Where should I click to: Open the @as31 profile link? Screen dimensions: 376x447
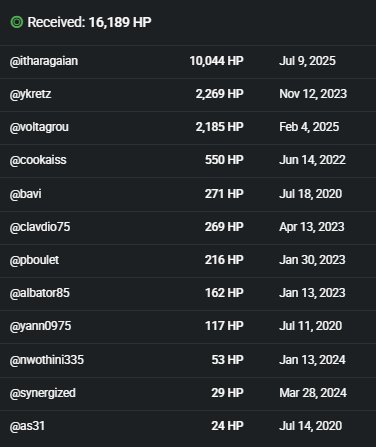point(27,426)
